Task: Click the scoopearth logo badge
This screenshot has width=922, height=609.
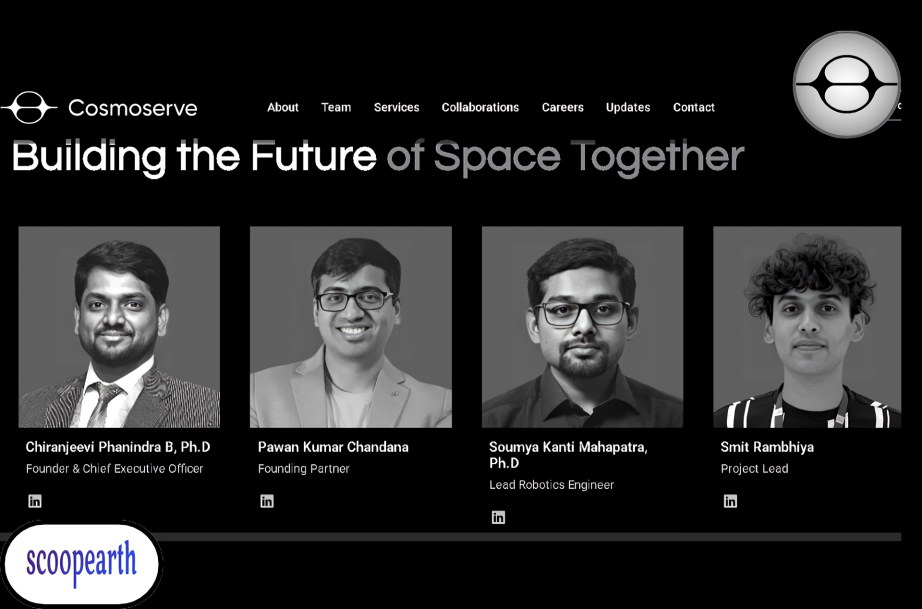Action: (82, 563)
